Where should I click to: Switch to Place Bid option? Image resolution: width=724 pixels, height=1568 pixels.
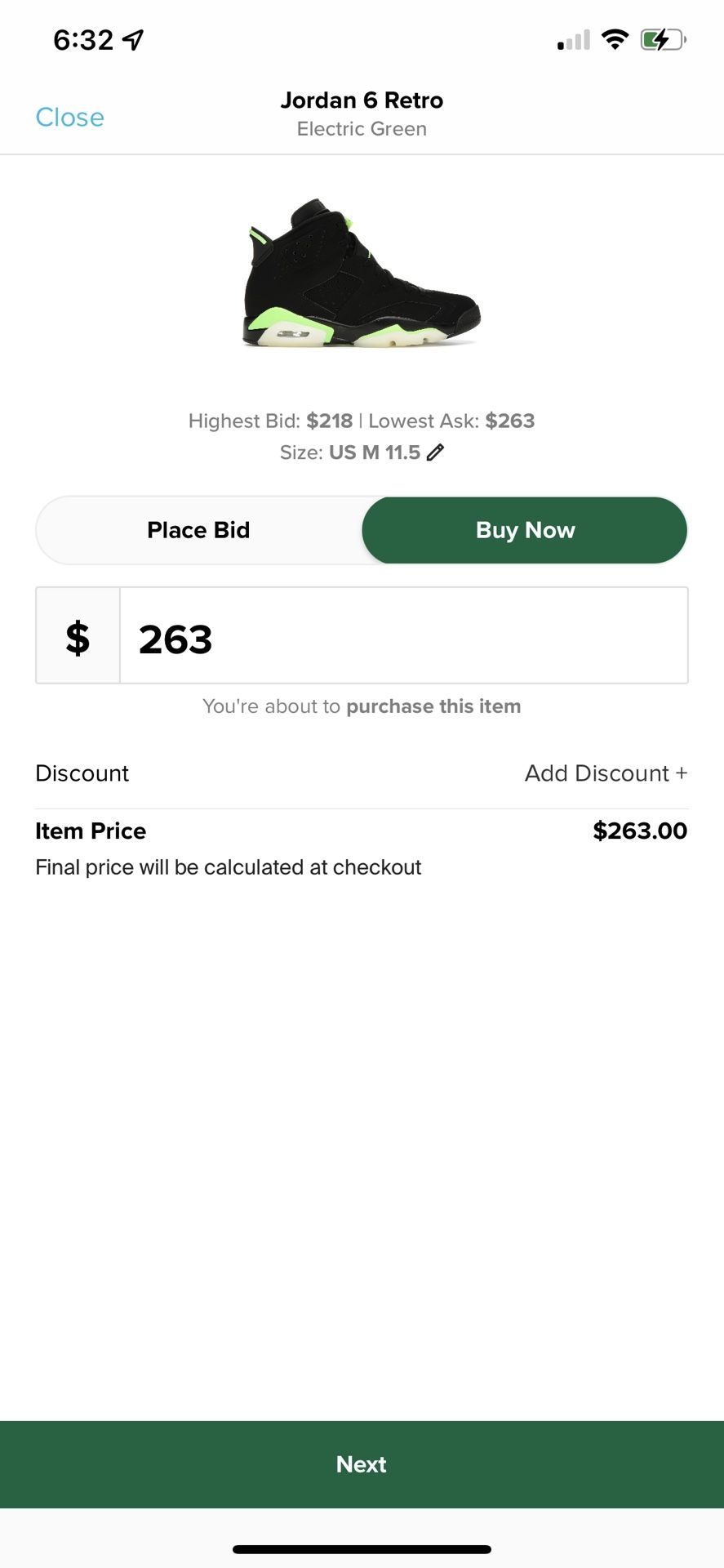(198, 530)
